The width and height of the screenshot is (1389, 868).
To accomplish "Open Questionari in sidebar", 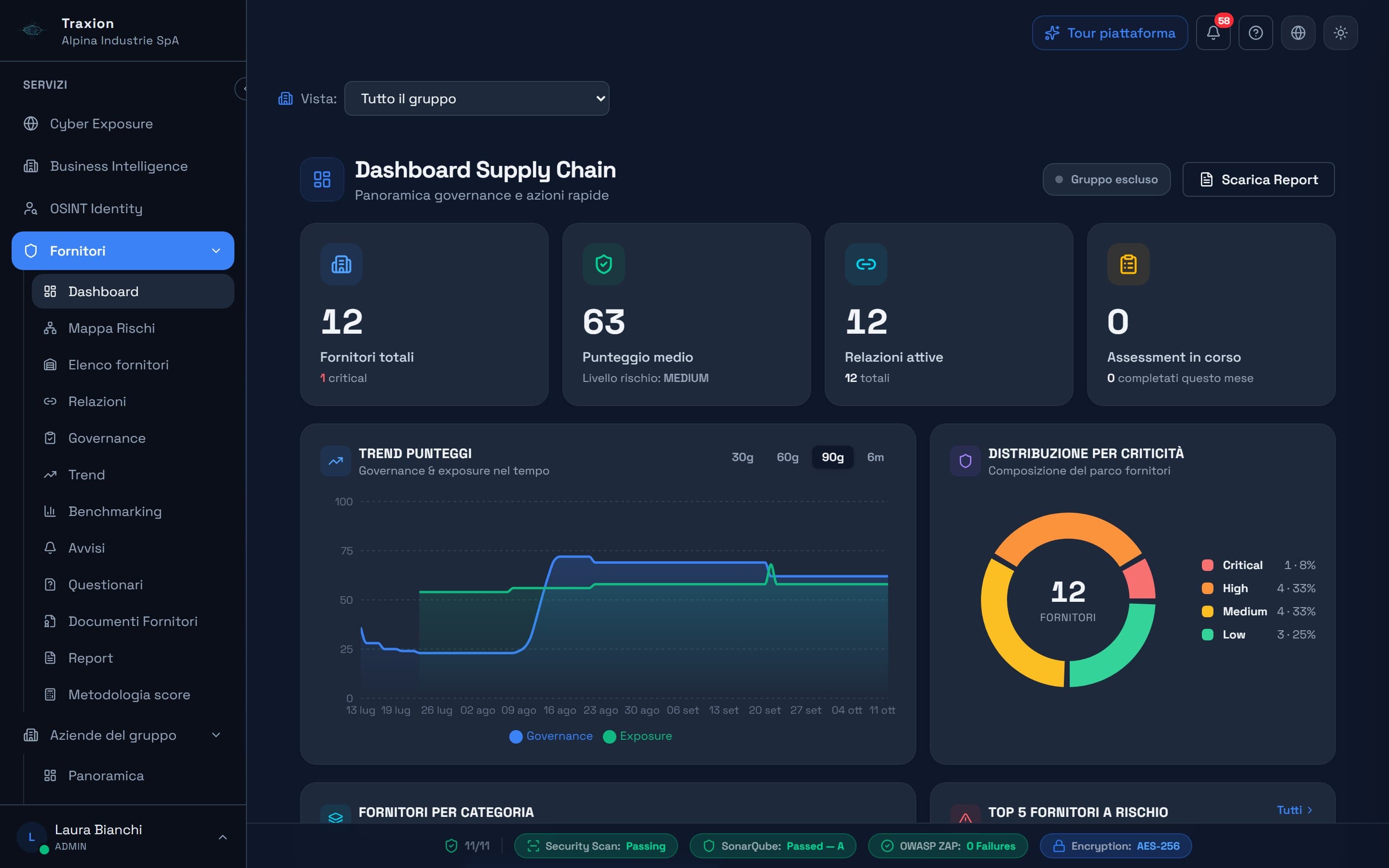I will tap(133, 584).
